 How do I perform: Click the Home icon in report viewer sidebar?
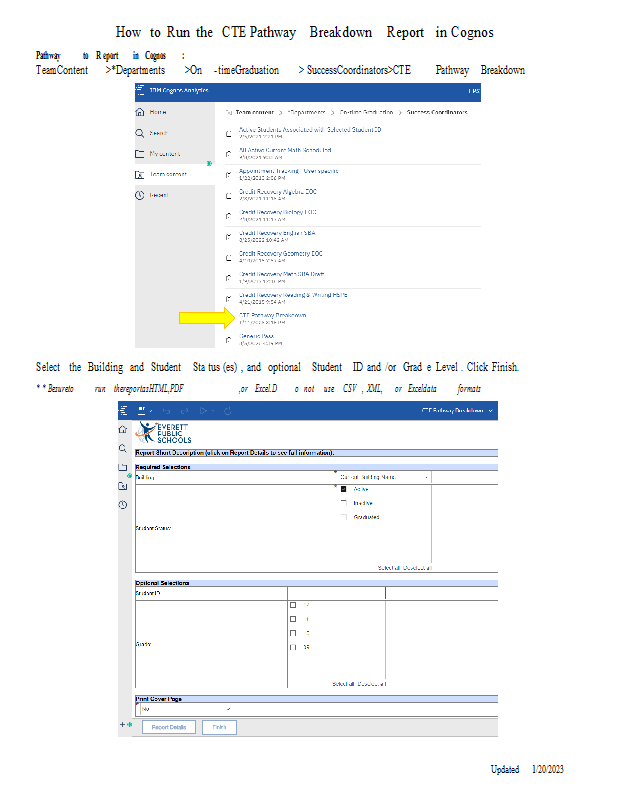122,430
